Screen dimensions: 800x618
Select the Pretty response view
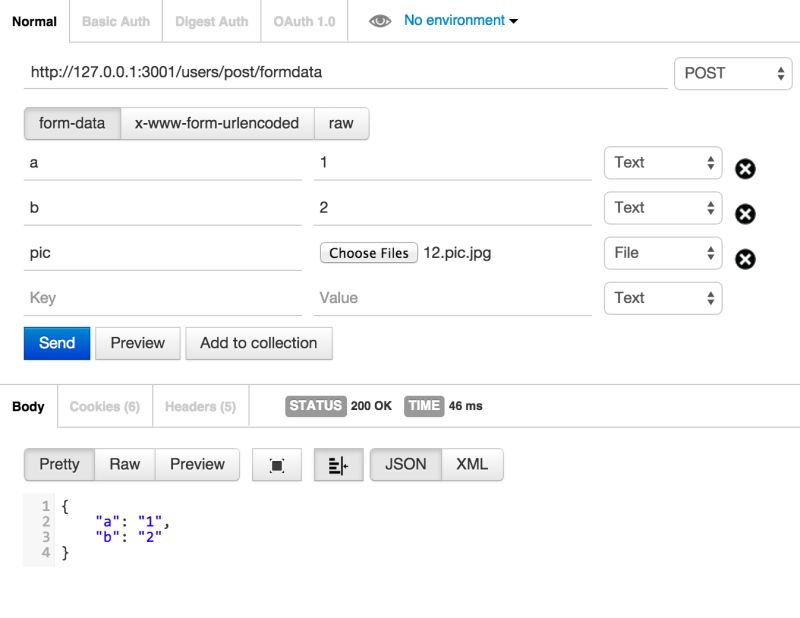[59, 464]
